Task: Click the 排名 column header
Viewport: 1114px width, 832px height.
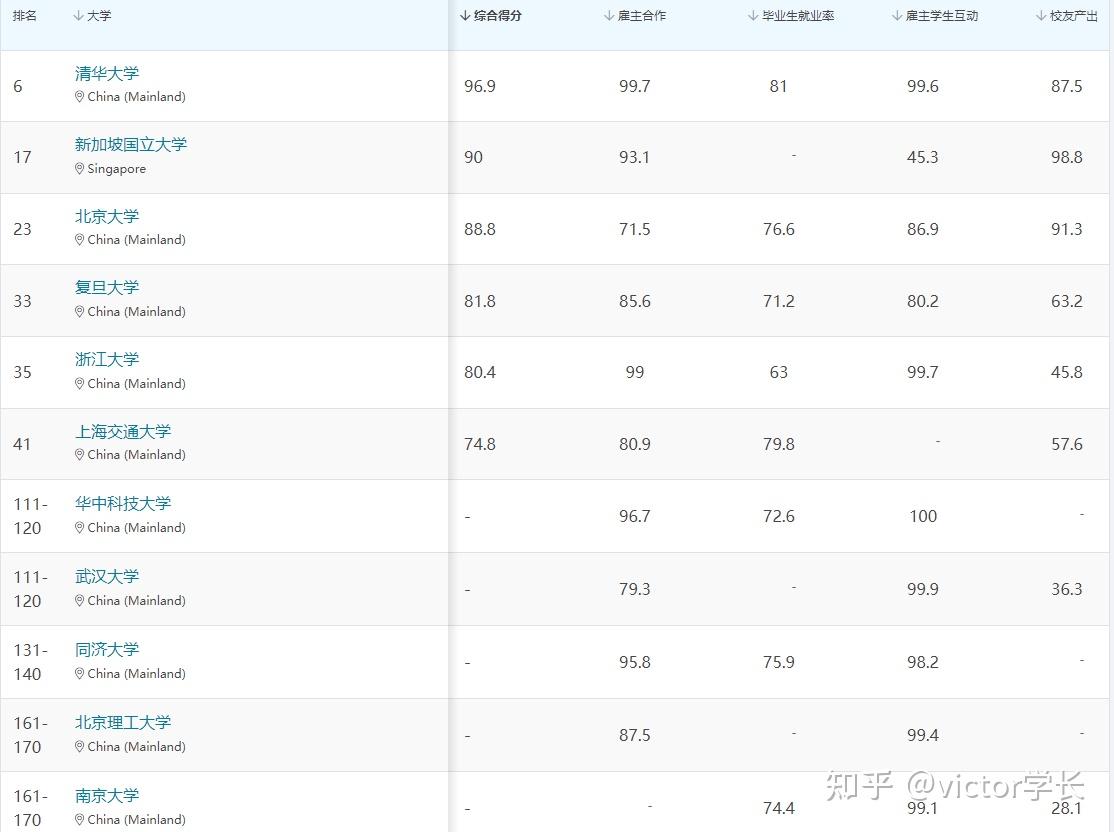Action: (25, 16)
